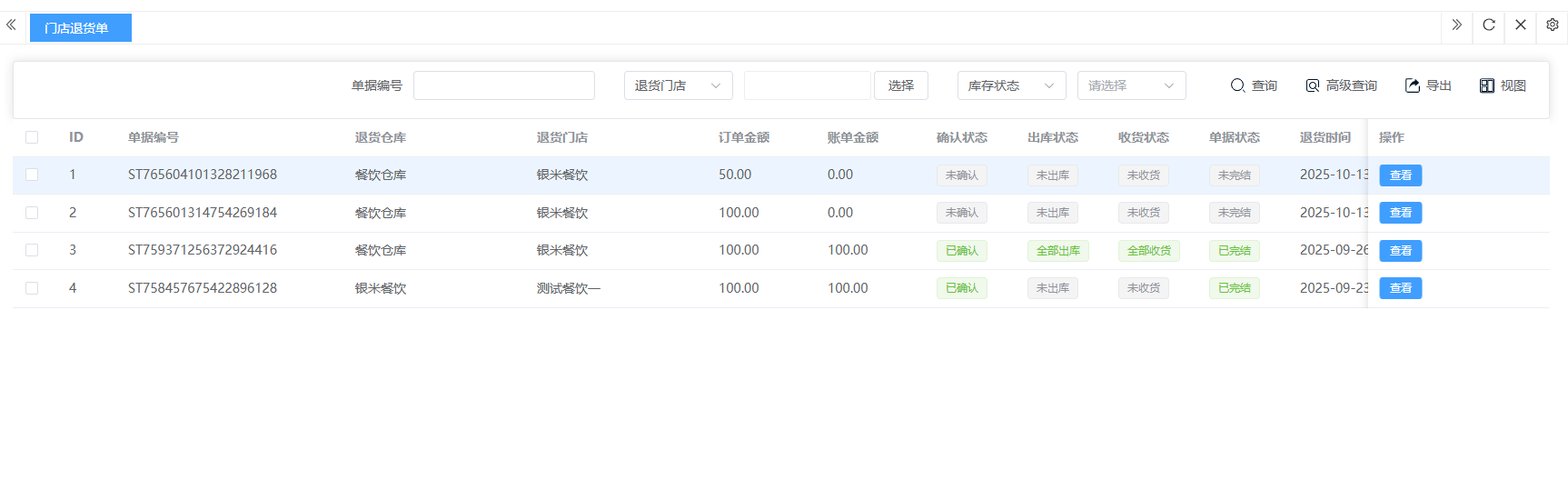Open 高级查询 advanced search
The width and height of the screenshot is (1568, 500).
tap(1341, 85)
